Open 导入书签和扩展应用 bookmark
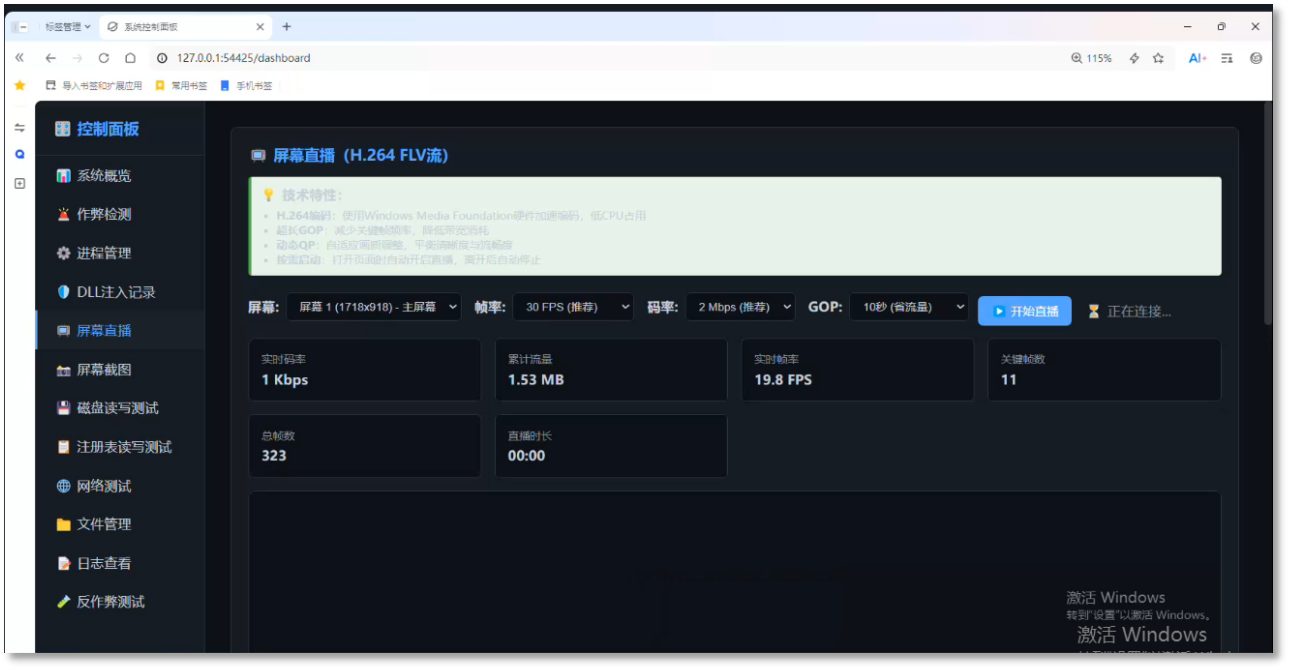 coord(95,86)
